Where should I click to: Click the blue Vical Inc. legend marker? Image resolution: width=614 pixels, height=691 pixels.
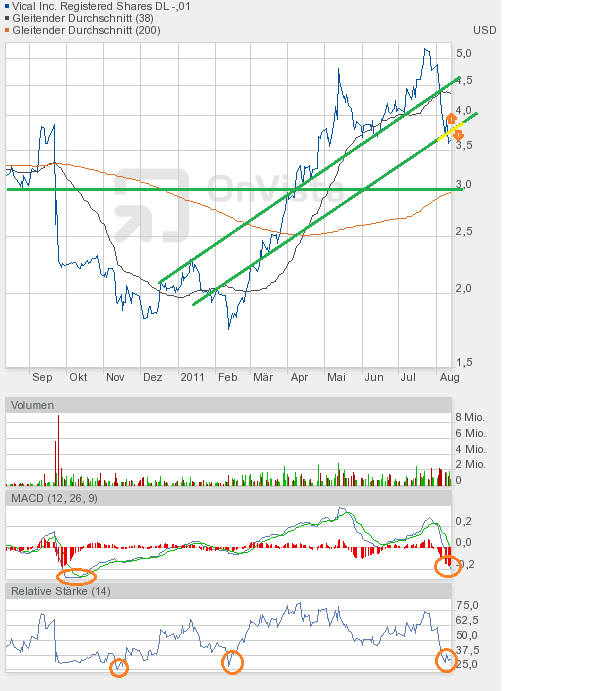click(x=7, y=6)
